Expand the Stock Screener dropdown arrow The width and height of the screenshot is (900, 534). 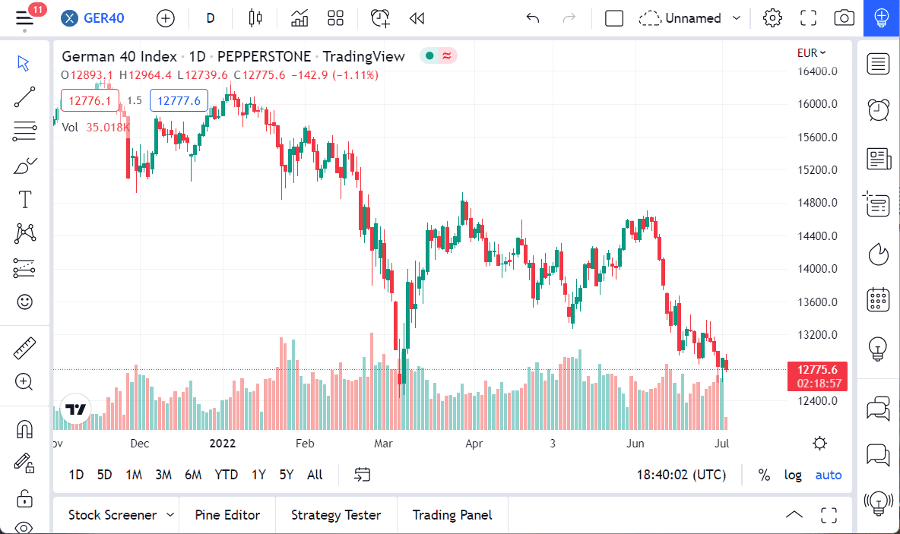click(170, 515)
